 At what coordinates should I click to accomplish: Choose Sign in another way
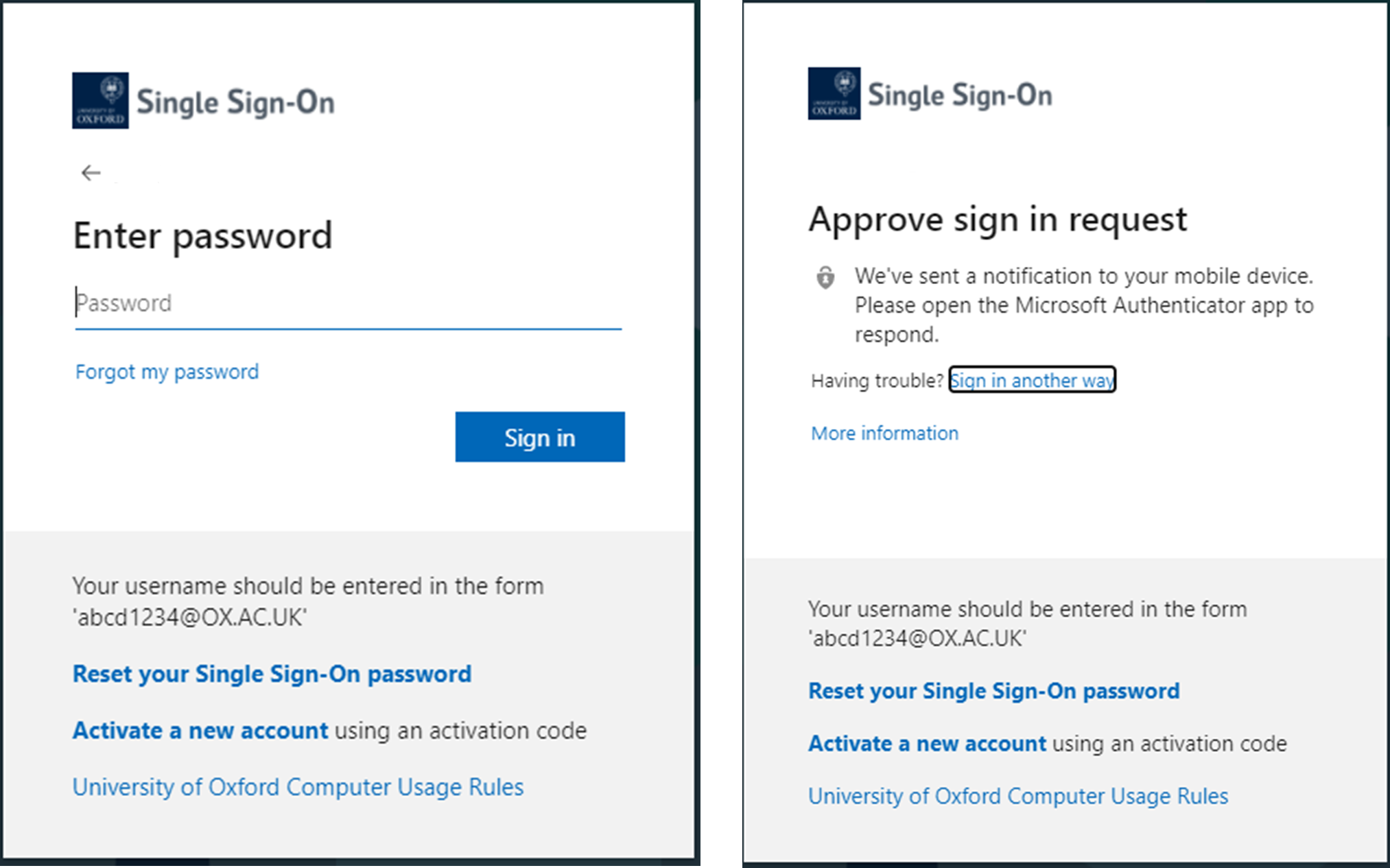click(x=1032, y=380)
